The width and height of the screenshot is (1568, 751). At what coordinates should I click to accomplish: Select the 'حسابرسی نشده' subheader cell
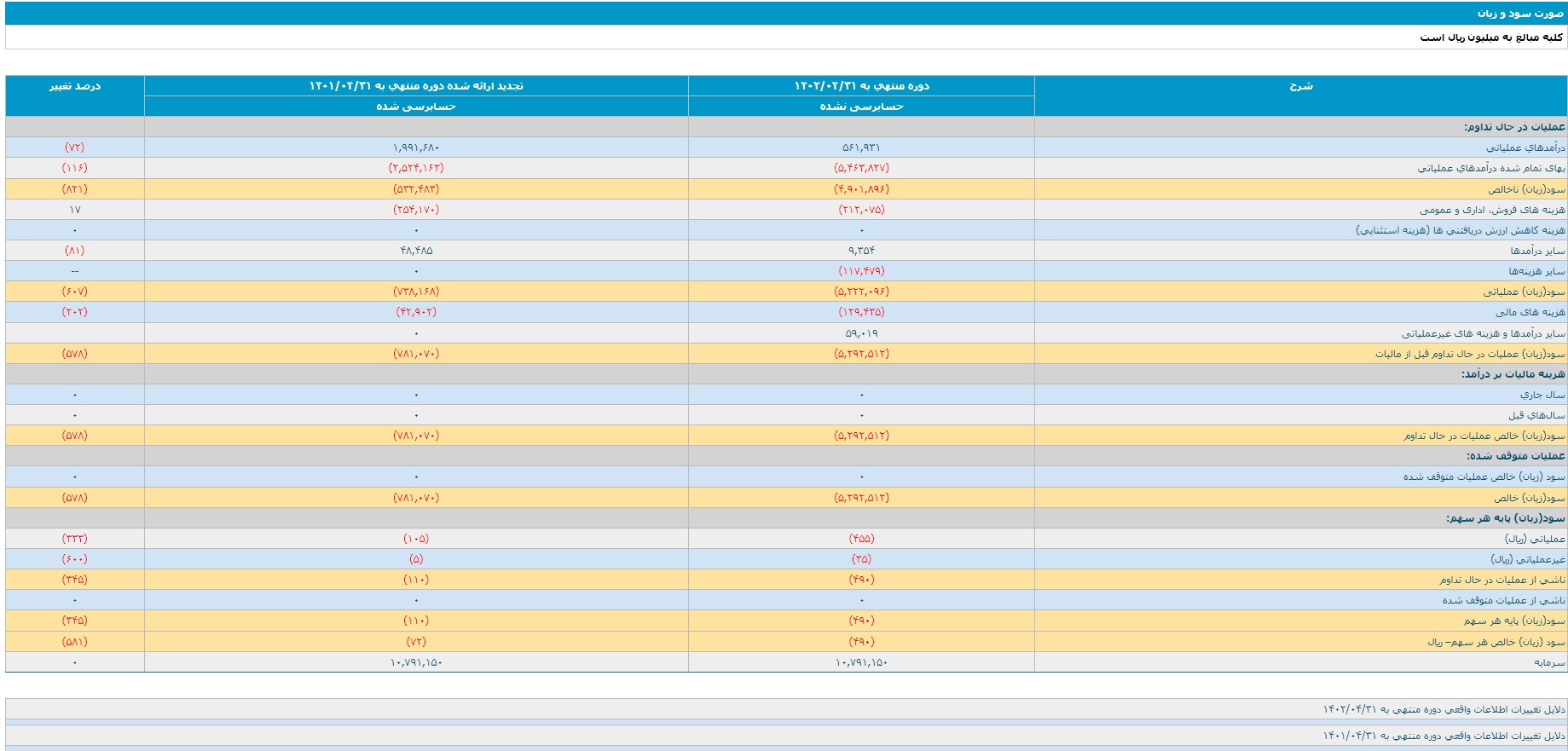tap(861, 107)
